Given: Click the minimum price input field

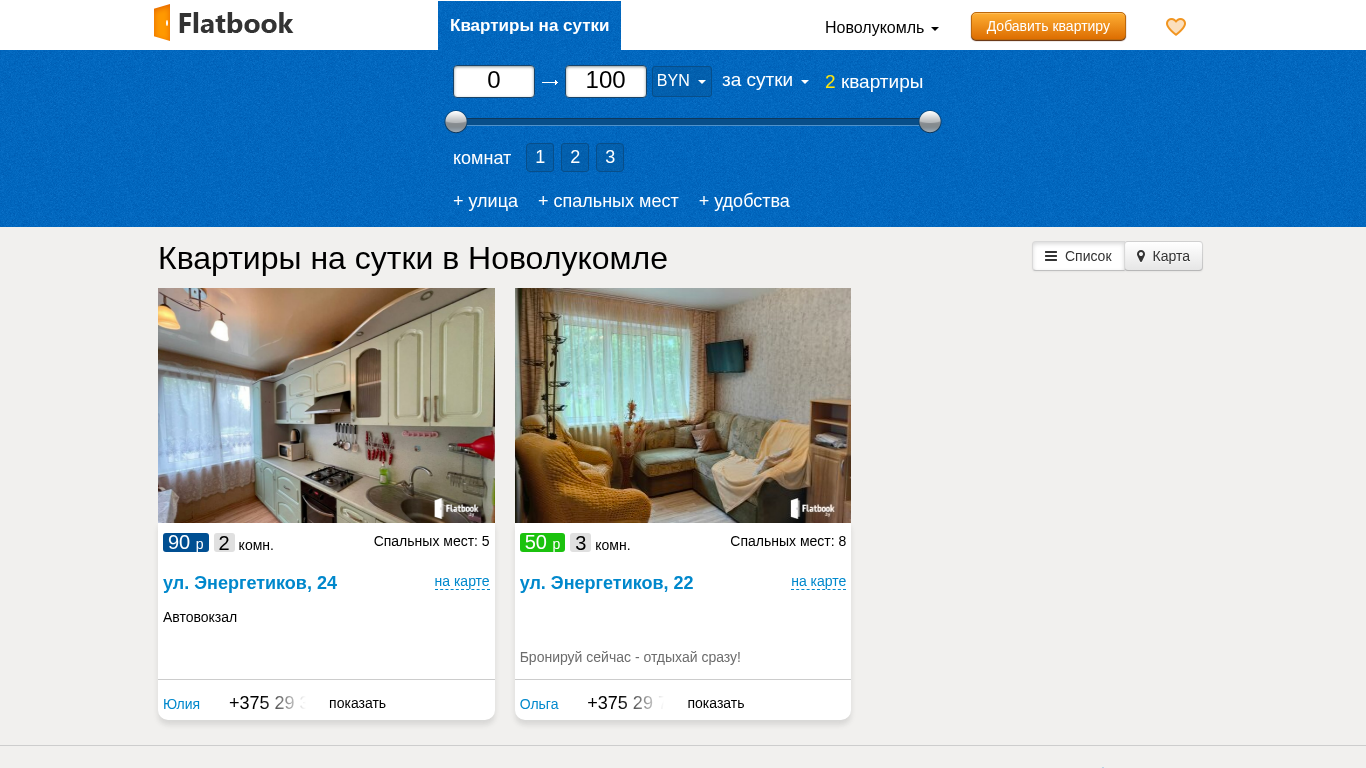Looking at the screenshot, I should (x=494, y=81).
